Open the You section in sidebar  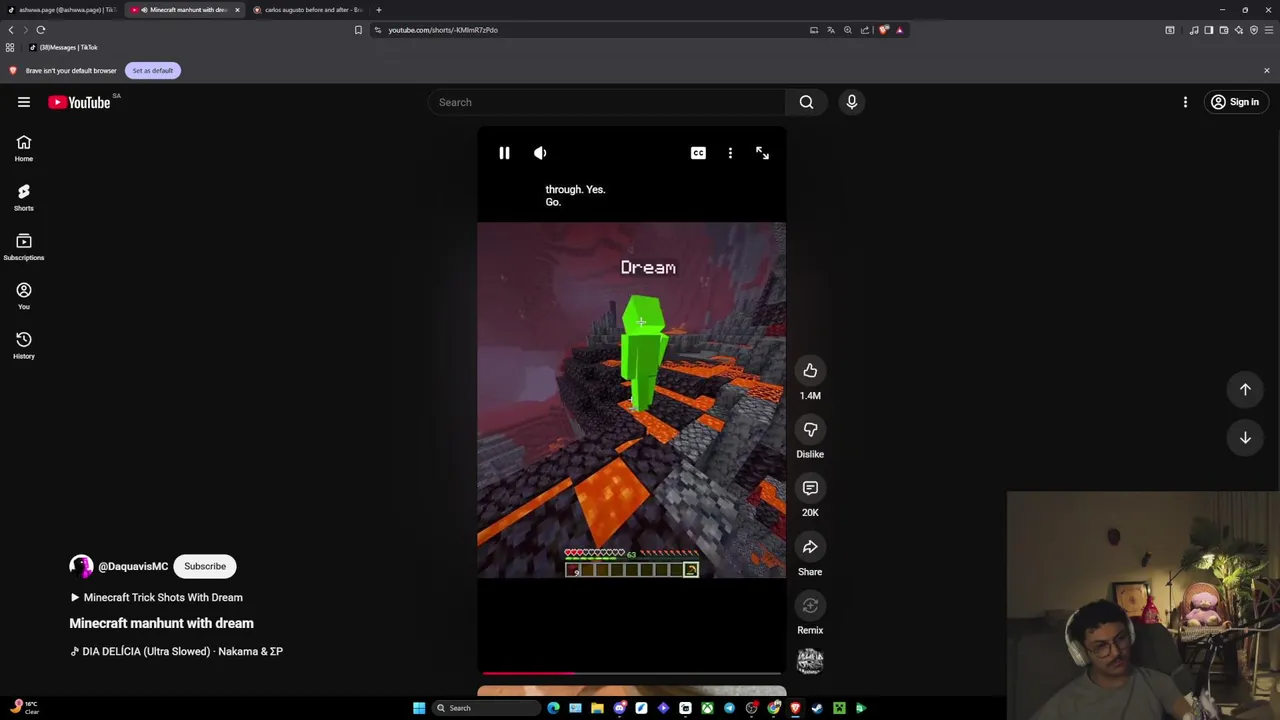(x=24, y=296)
